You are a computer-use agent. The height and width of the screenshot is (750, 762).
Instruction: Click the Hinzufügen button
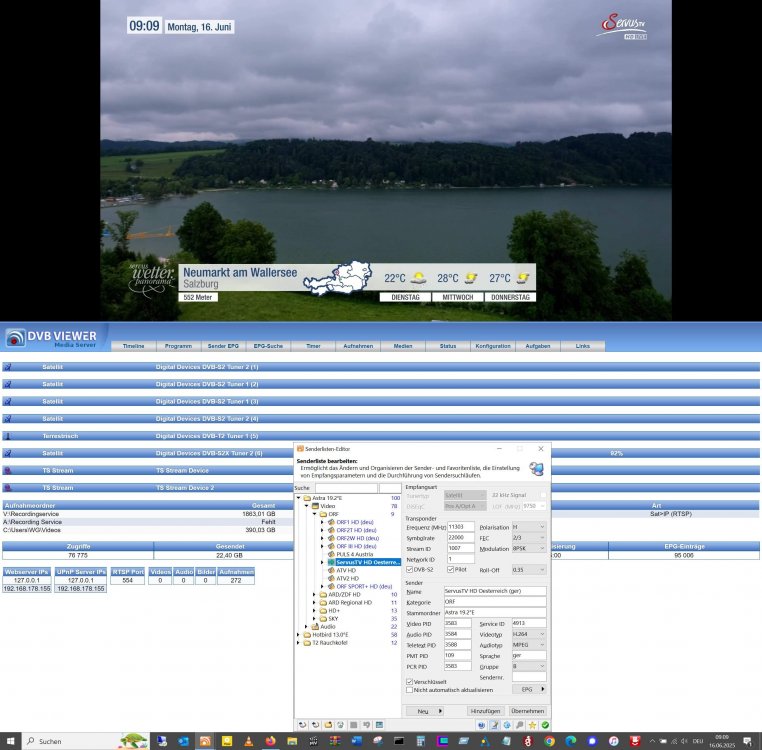coord(485,710)
